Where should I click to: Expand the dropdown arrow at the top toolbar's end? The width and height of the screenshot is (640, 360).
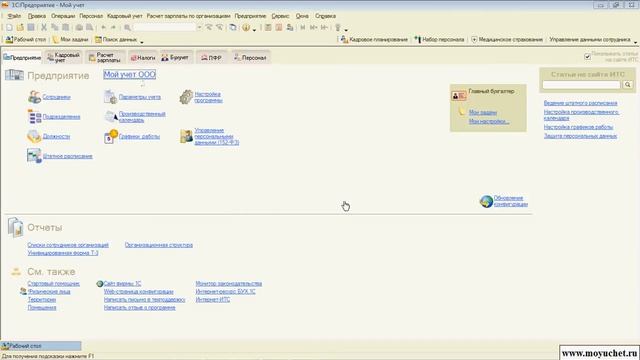(x=346, y=29)
